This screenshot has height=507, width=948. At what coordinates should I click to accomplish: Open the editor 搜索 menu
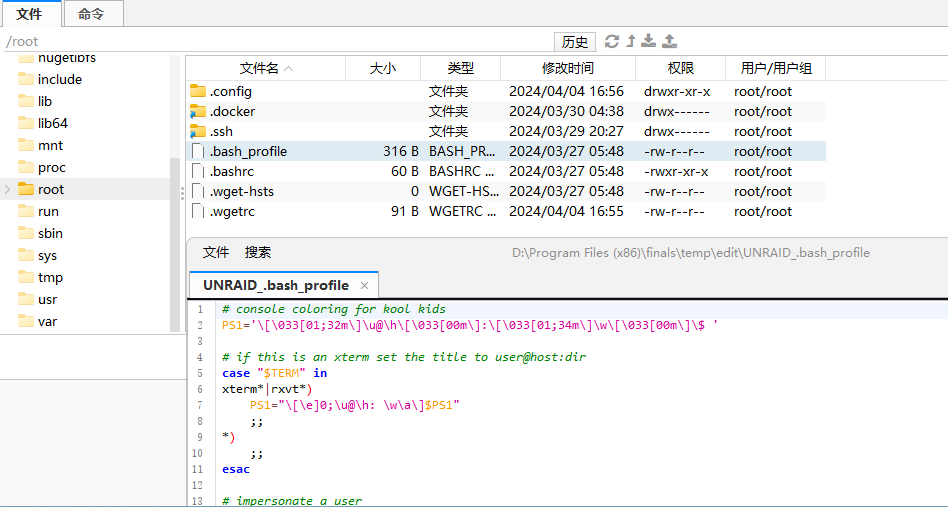click(258, 252)
